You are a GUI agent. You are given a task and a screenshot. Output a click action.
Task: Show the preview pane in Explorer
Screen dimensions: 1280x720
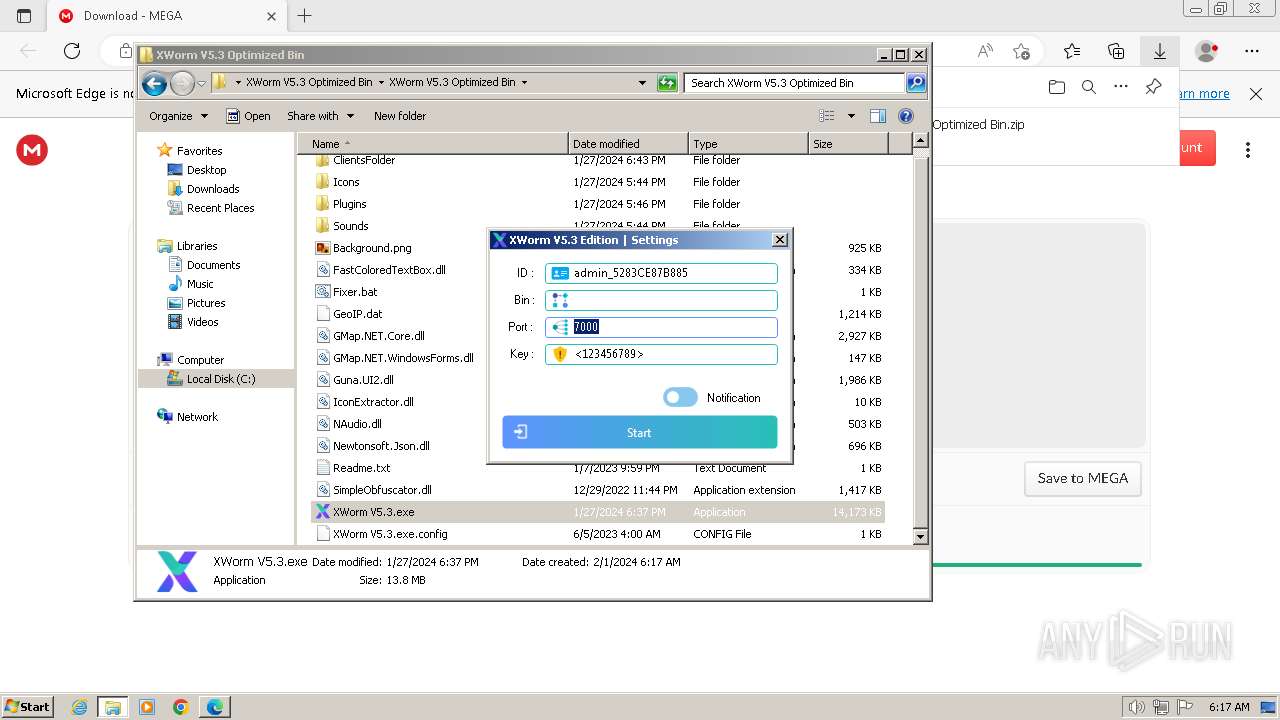tap(878, 116)
